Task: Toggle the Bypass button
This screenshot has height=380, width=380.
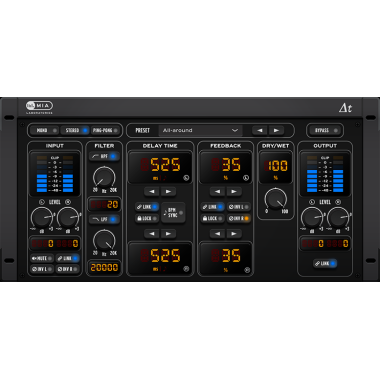Action: click(x=325, y=130)
